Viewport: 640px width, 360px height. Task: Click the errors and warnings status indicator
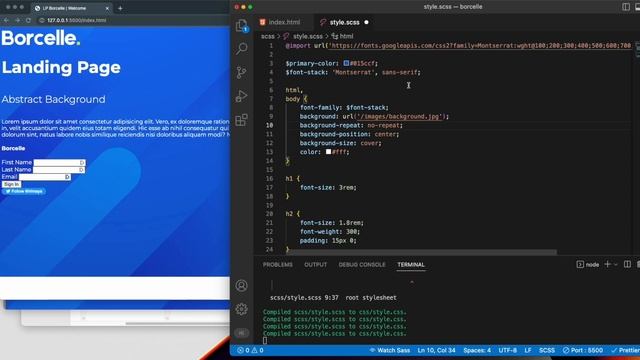pyautogui.click(x=250, y=350)
